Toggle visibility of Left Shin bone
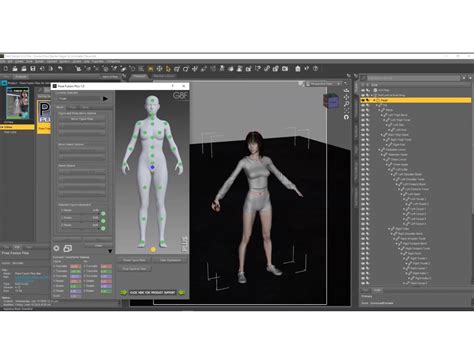 tap(363, 125)
